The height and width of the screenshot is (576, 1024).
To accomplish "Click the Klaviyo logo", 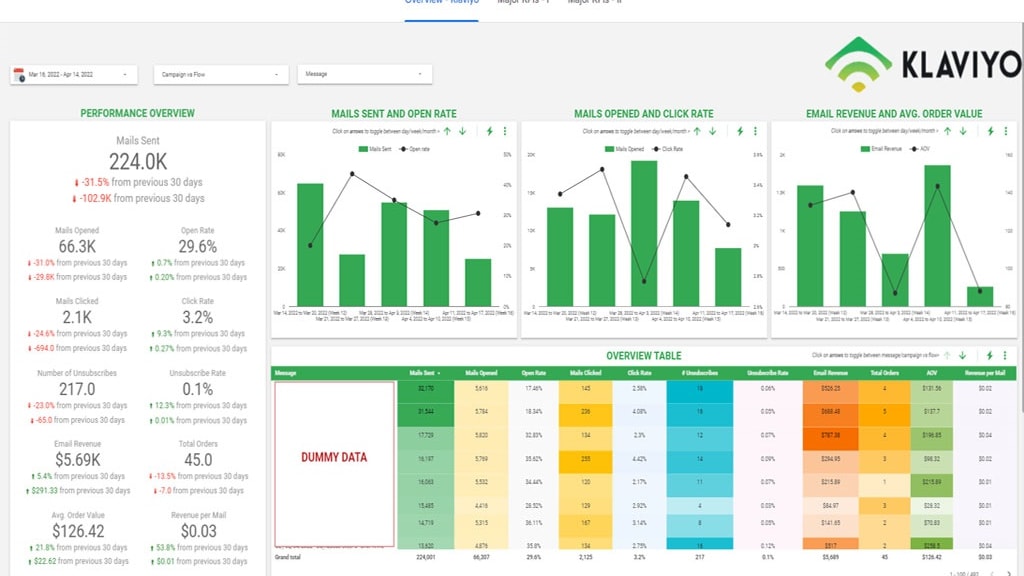I will (922, 64).
